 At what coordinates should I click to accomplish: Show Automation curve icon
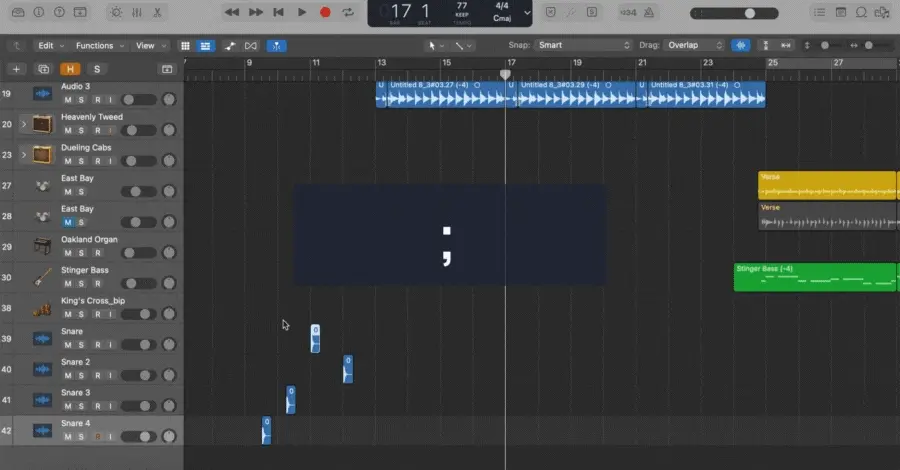[230, 46]
